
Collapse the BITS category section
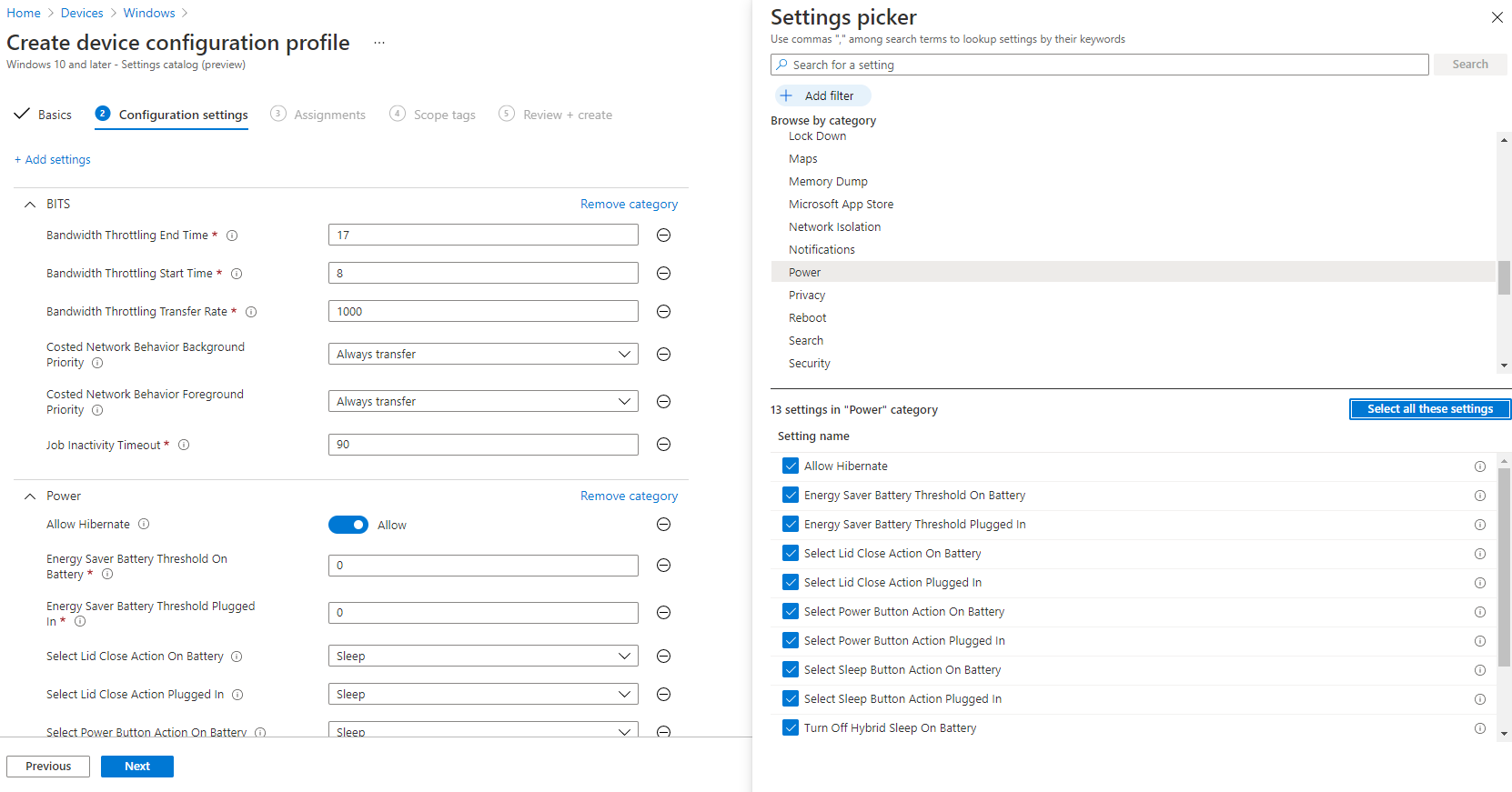30,205
